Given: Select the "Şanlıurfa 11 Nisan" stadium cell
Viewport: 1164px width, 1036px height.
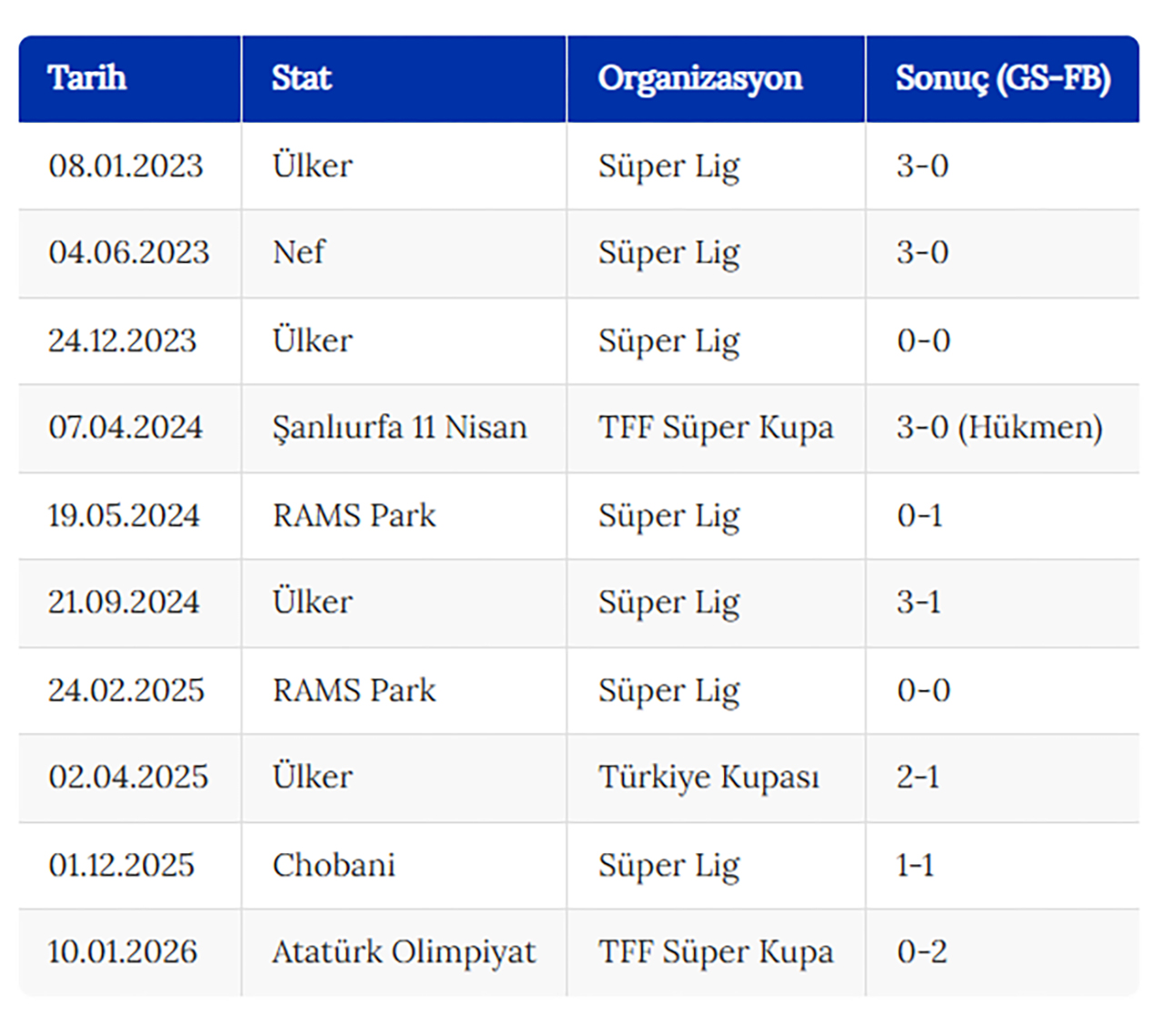Looking at the screenshot, I should click(x=399, y=427).
